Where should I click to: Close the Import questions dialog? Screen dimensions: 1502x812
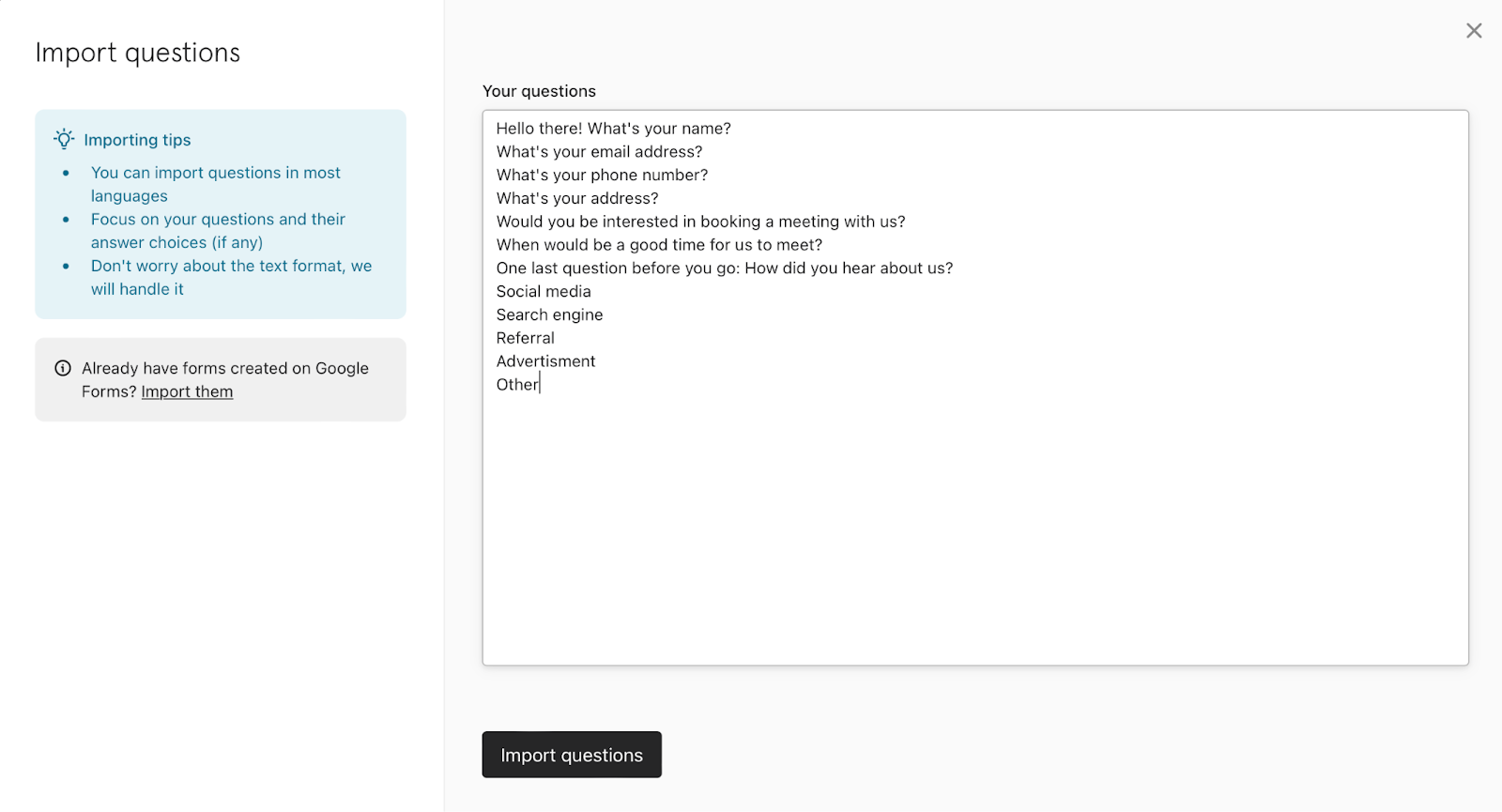pos(1474,31)
